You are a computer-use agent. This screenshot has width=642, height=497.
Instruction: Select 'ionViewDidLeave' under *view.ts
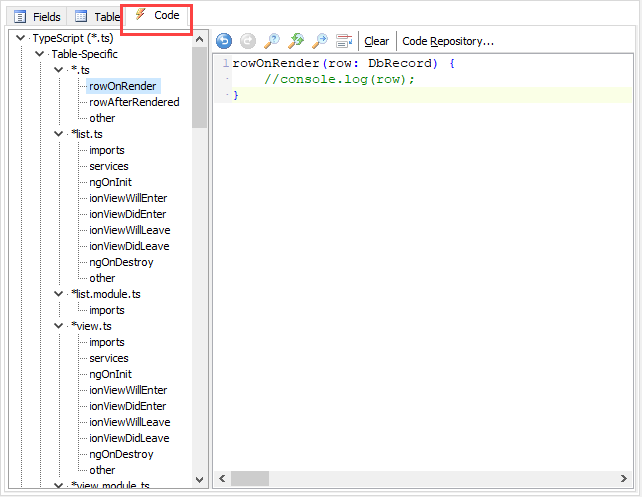pyautogui.click(x=129, y=438)
